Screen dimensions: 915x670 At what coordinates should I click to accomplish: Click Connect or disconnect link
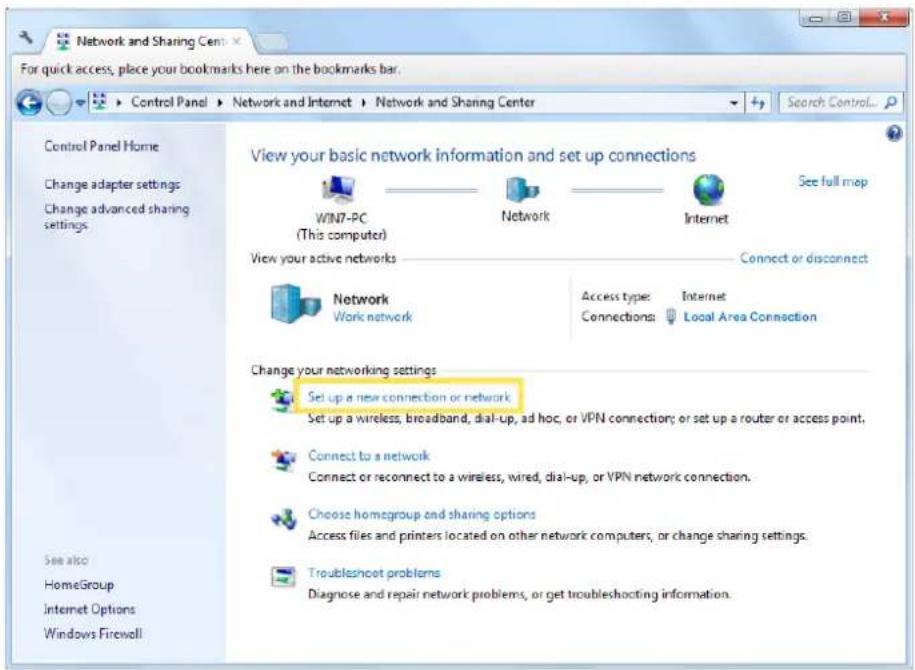tap(804, 258)
